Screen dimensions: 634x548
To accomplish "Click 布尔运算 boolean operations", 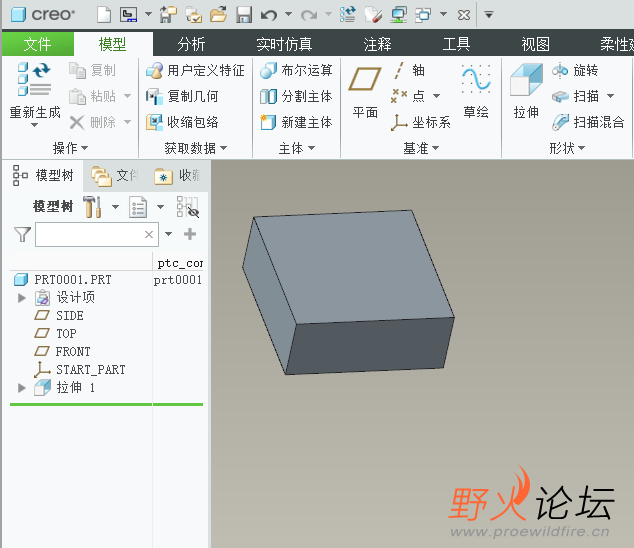I will coord(296,70).
